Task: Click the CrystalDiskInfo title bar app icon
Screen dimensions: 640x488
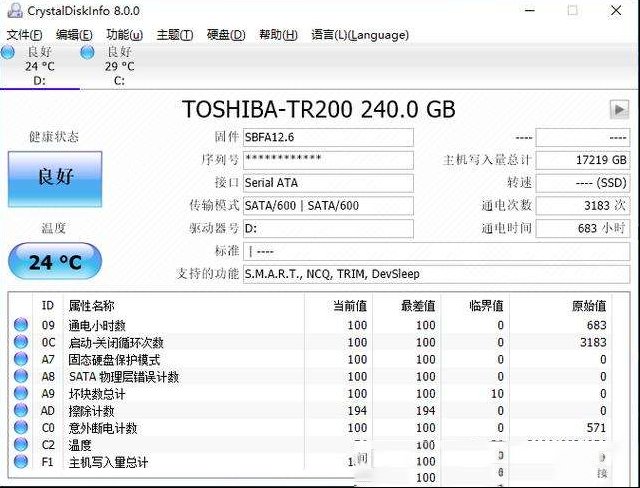Action: point(15,11)
